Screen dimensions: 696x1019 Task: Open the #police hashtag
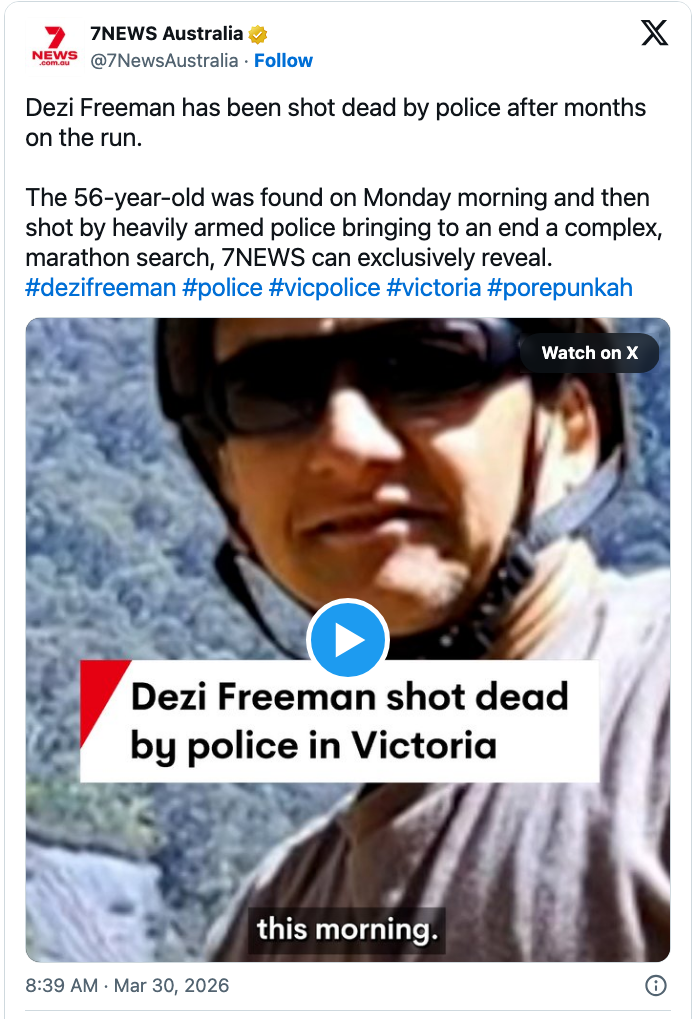point(222,288)
